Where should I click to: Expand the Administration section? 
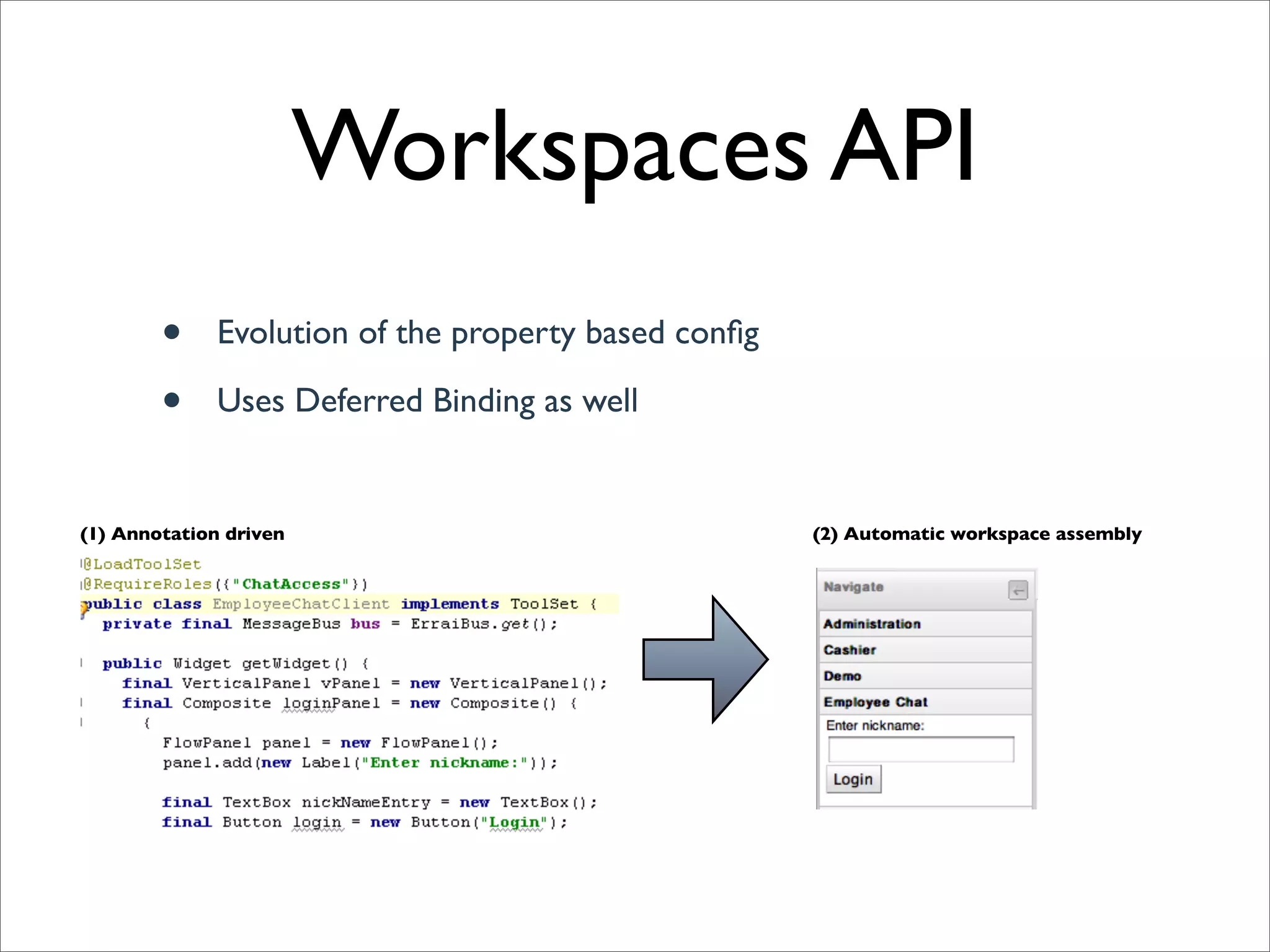tap(871, 624)
